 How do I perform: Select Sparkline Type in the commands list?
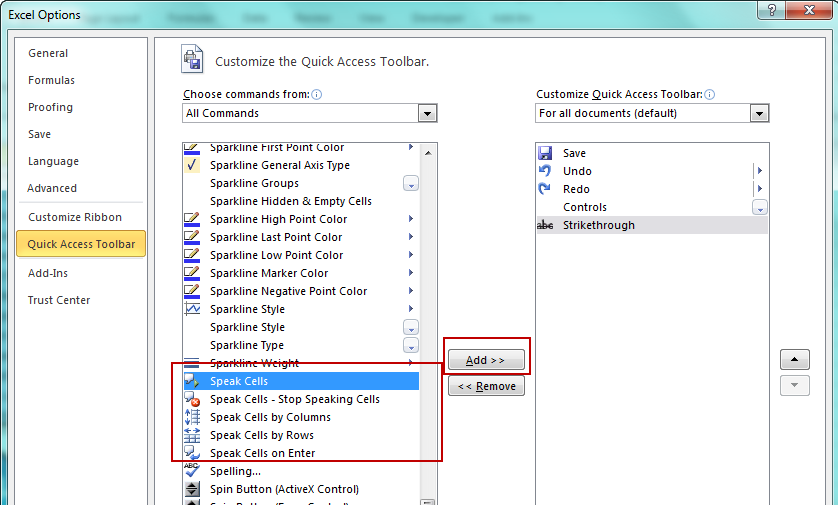(301, 345)
